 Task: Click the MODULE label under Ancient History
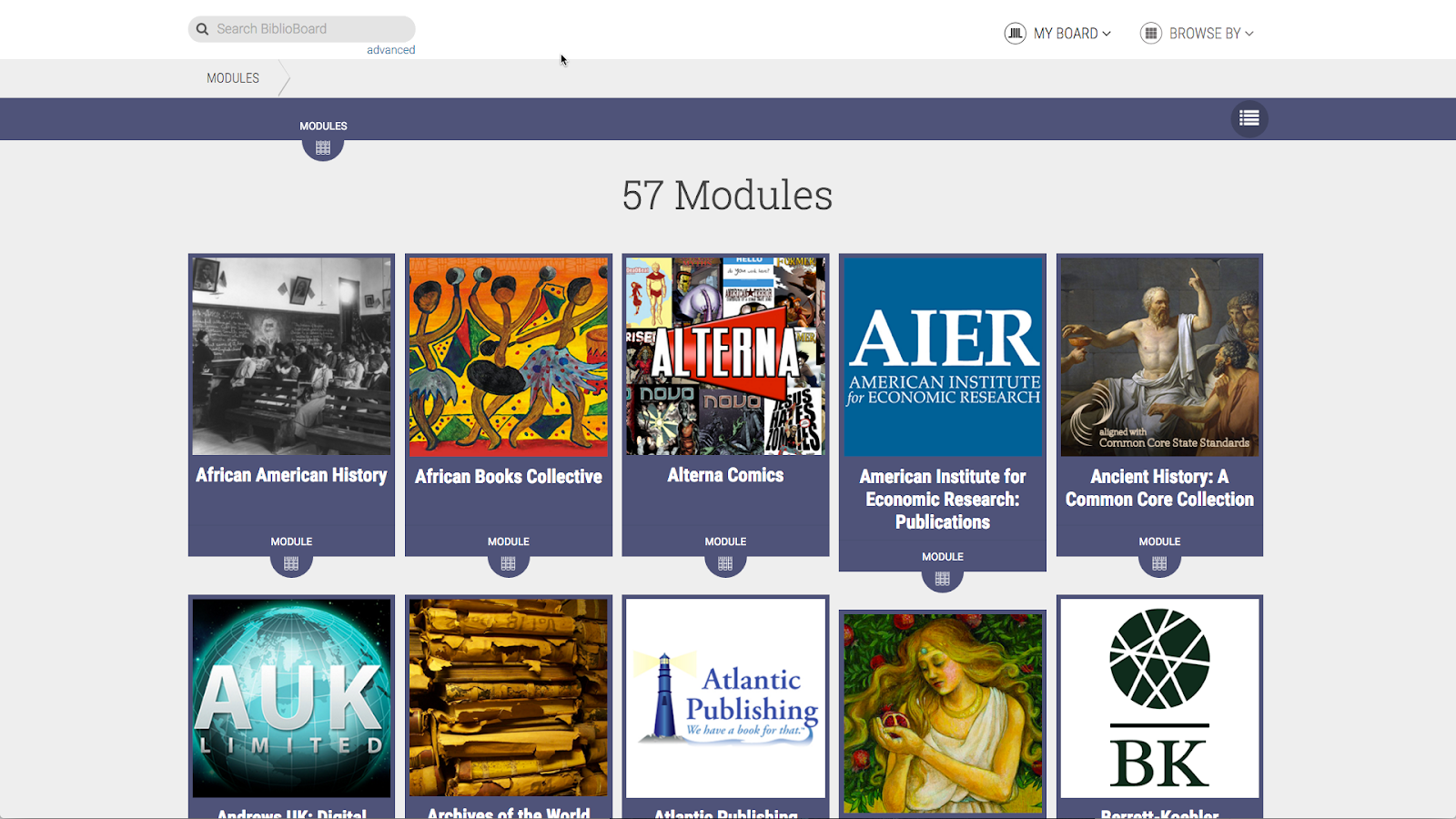click(1159, 541)
